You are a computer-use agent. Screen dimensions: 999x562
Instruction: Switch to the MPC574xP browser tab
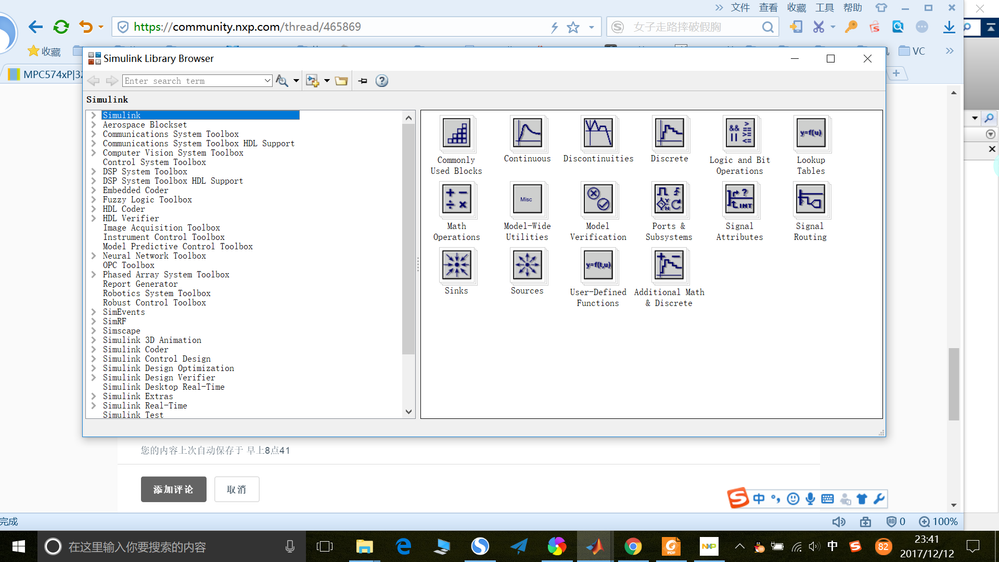click(45, 75)
